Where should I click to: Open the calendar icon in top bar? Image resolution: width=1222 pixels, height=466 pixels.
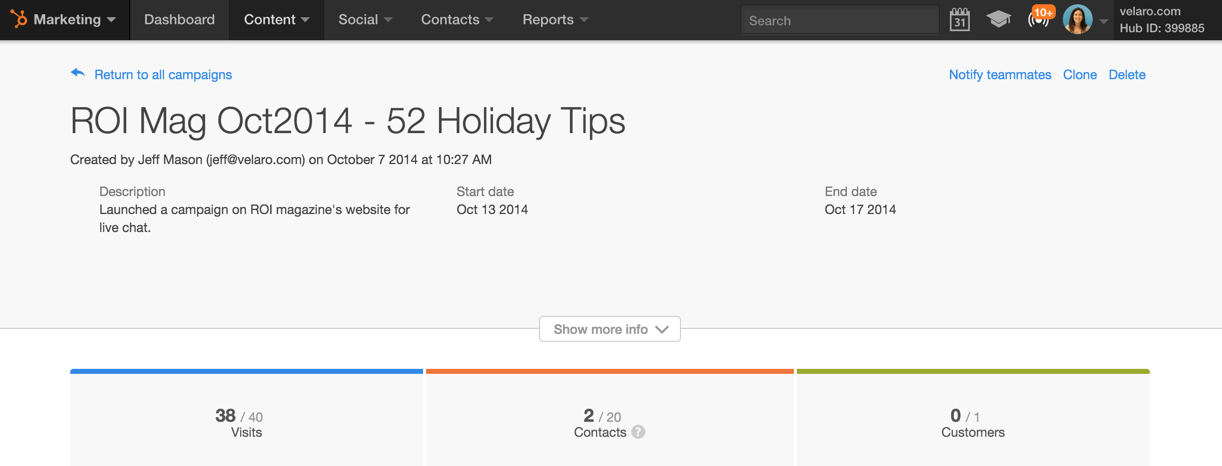click(x=959, y=19)
